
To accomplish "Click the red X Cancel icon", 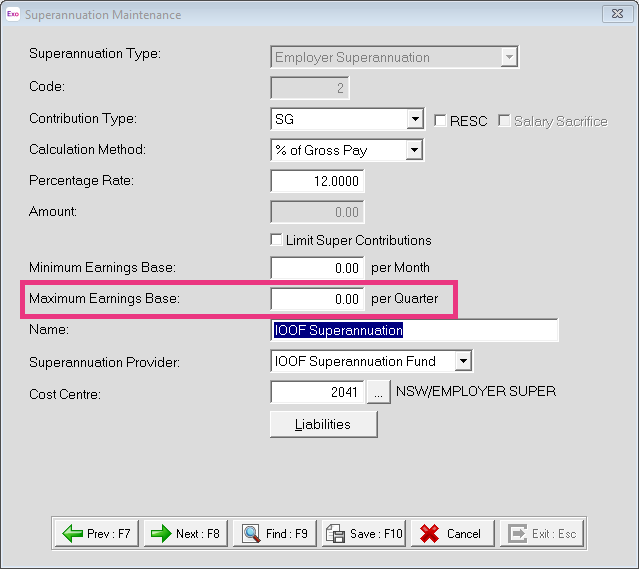I will (x=429, y=534).
